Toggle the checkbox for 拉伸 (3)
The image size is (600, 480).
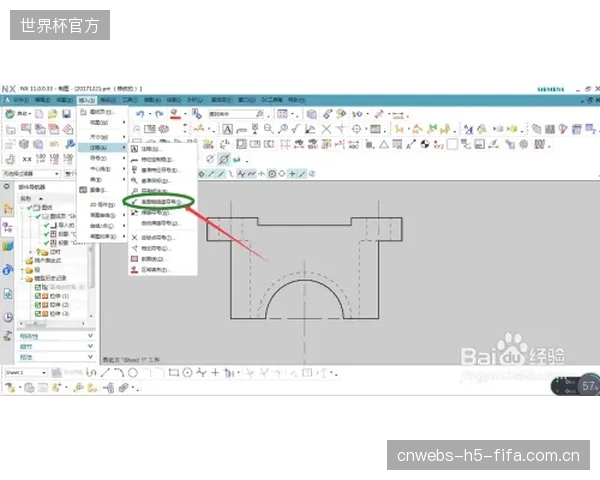pyautogui.click(x=38, y=313)
